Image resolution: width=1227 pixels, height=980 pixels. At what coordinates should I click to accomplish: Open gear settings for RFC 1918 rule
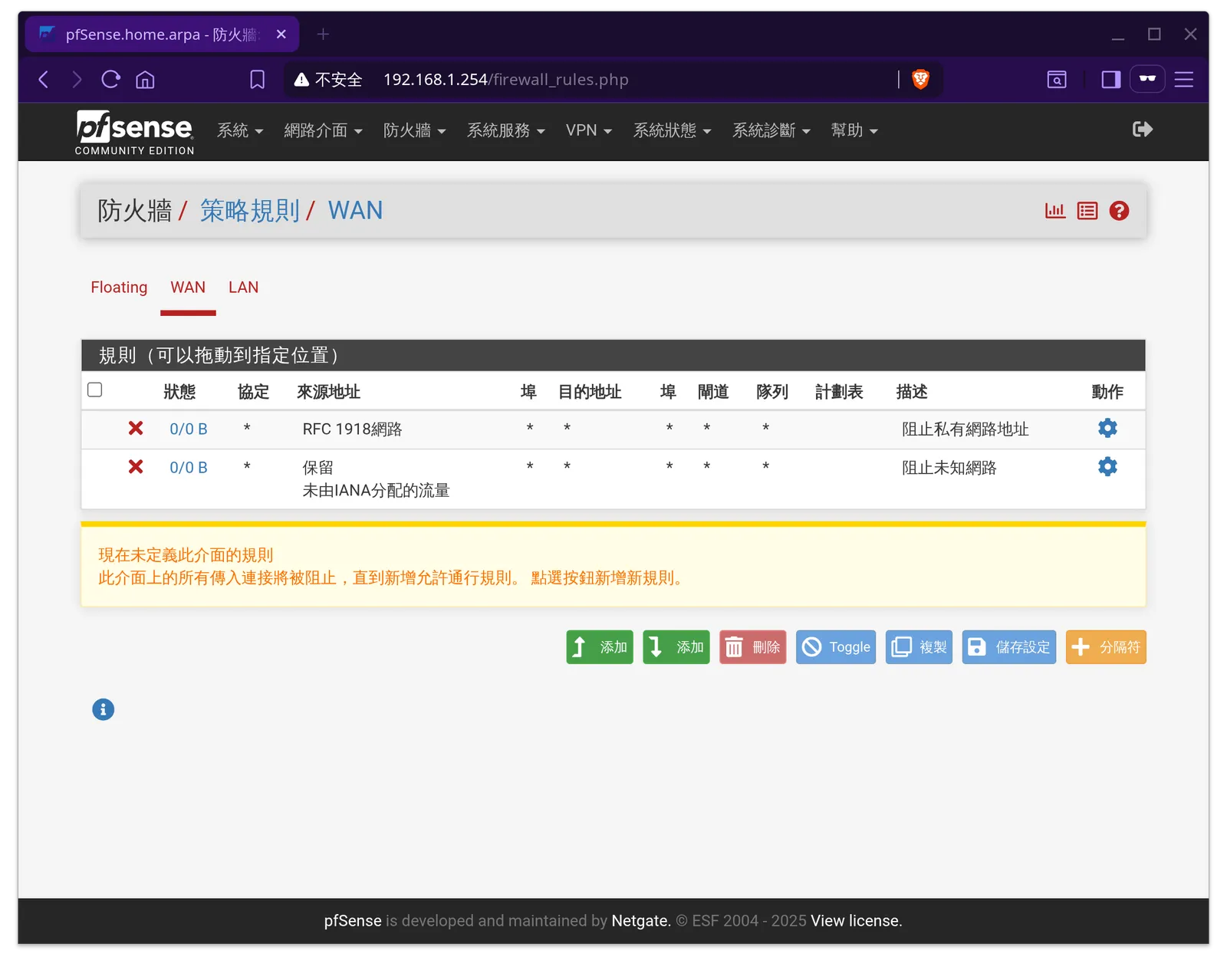coord(1107,428)
